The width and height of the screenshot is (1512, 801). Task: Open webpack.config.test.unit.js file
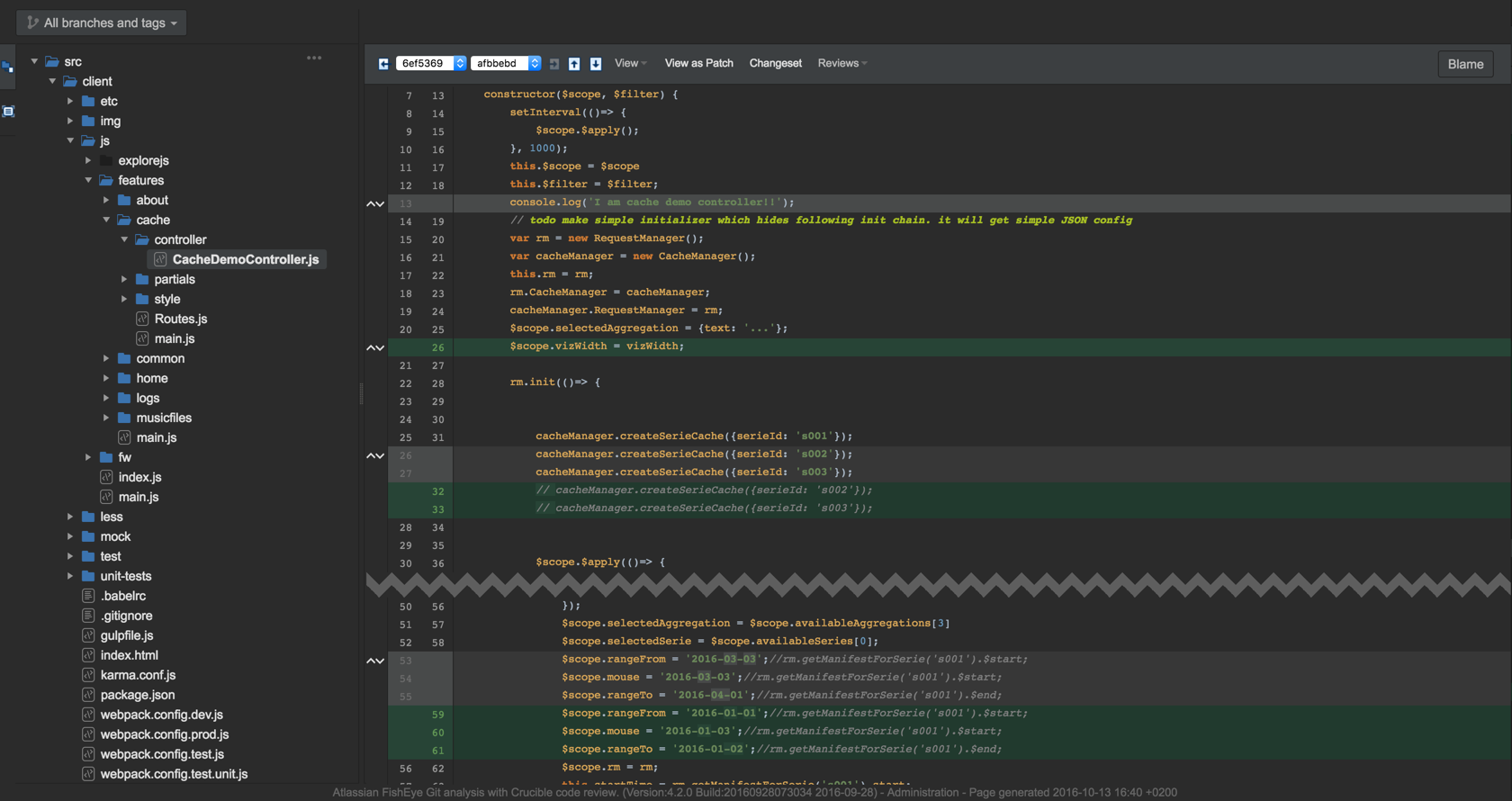click(174, 774)
